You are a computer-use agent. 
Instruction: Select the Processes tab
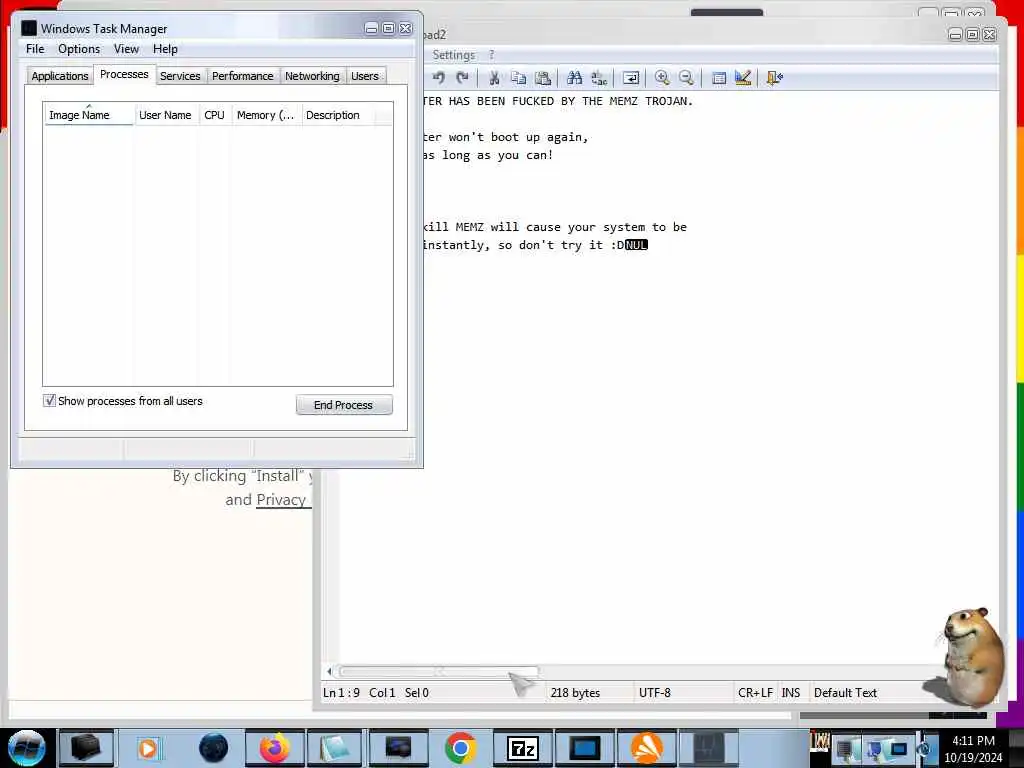coord(124,74)
